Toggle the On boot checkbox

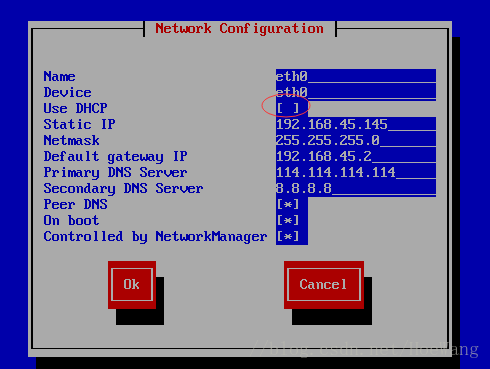click(288, 220)
